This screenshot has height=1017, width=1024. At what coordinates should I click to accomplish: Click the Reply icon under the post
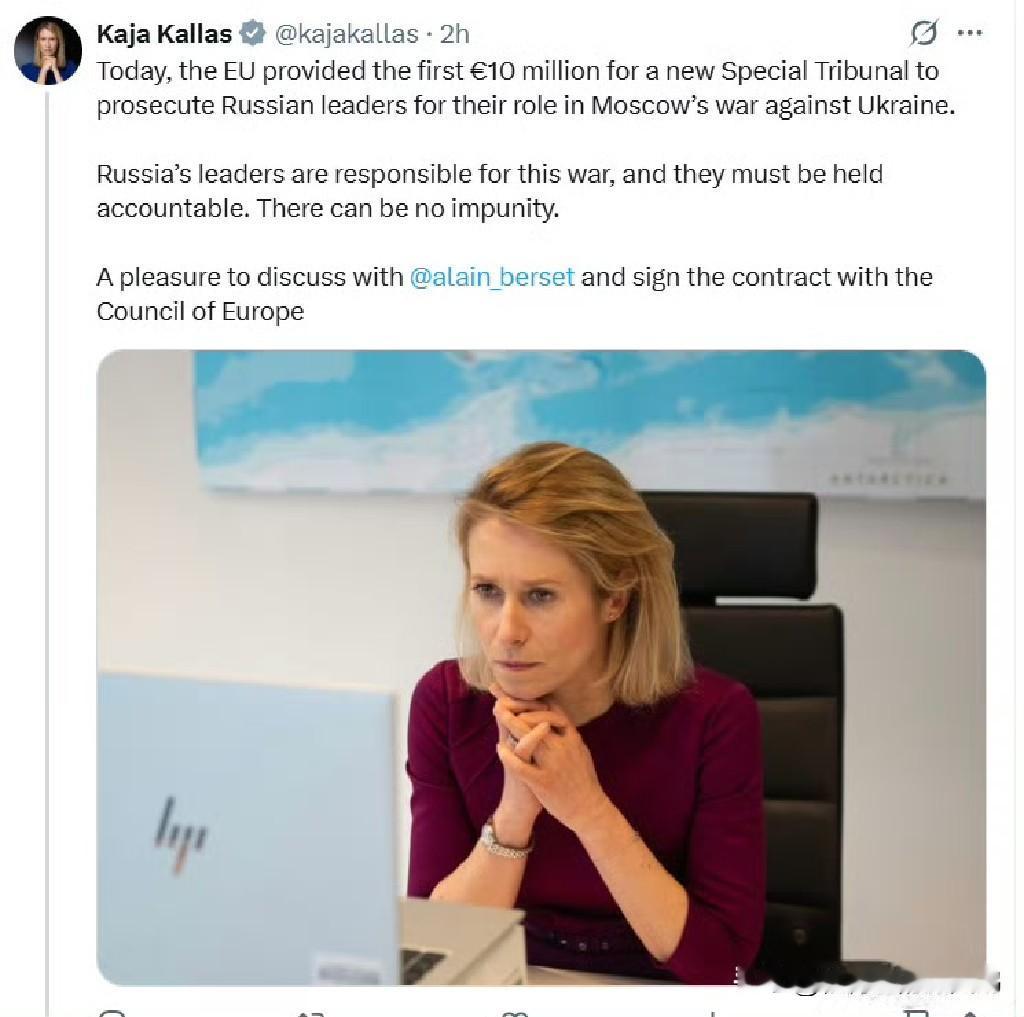click(113, 1012)
